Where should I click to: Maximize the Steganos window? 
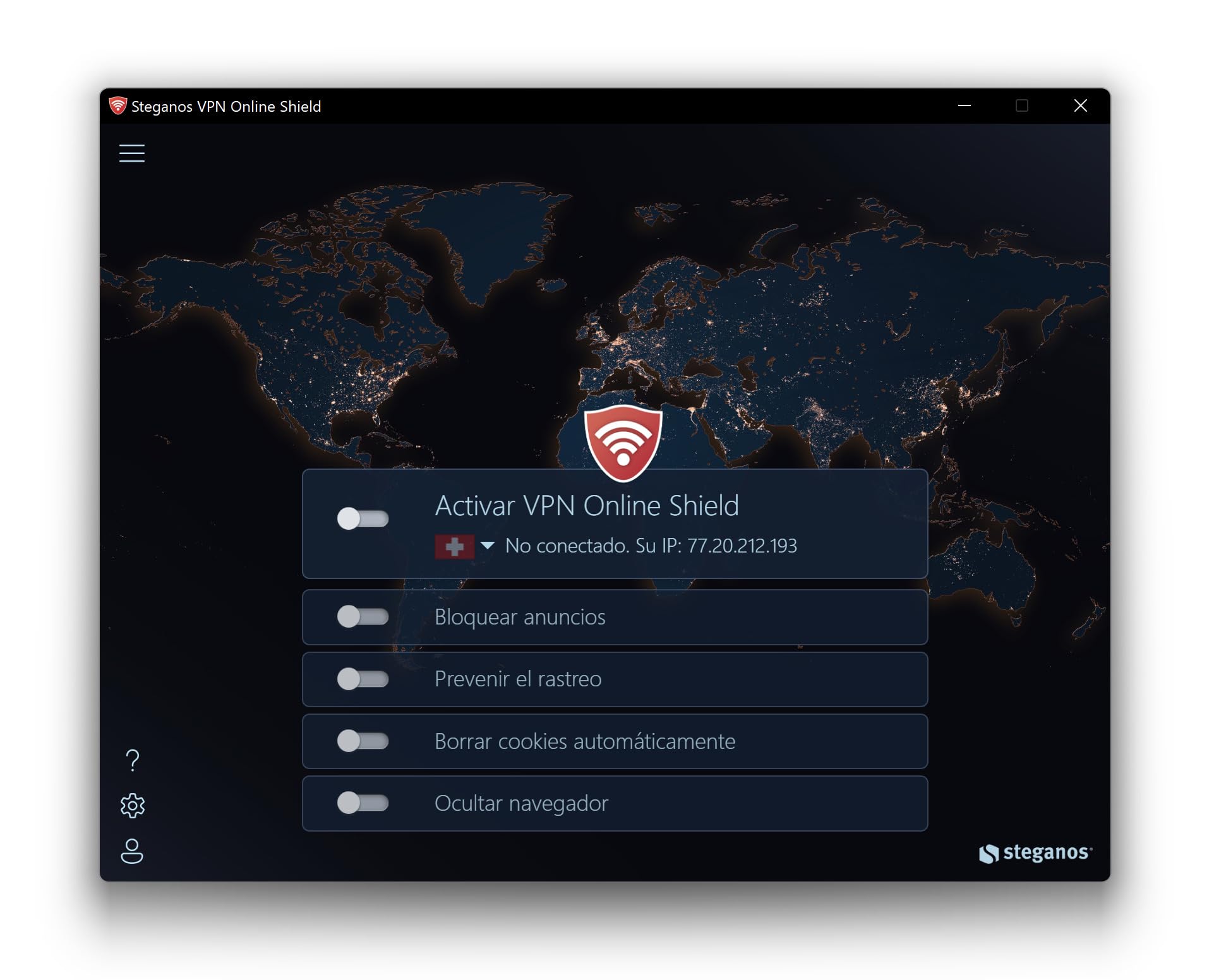coord(1022,106)
